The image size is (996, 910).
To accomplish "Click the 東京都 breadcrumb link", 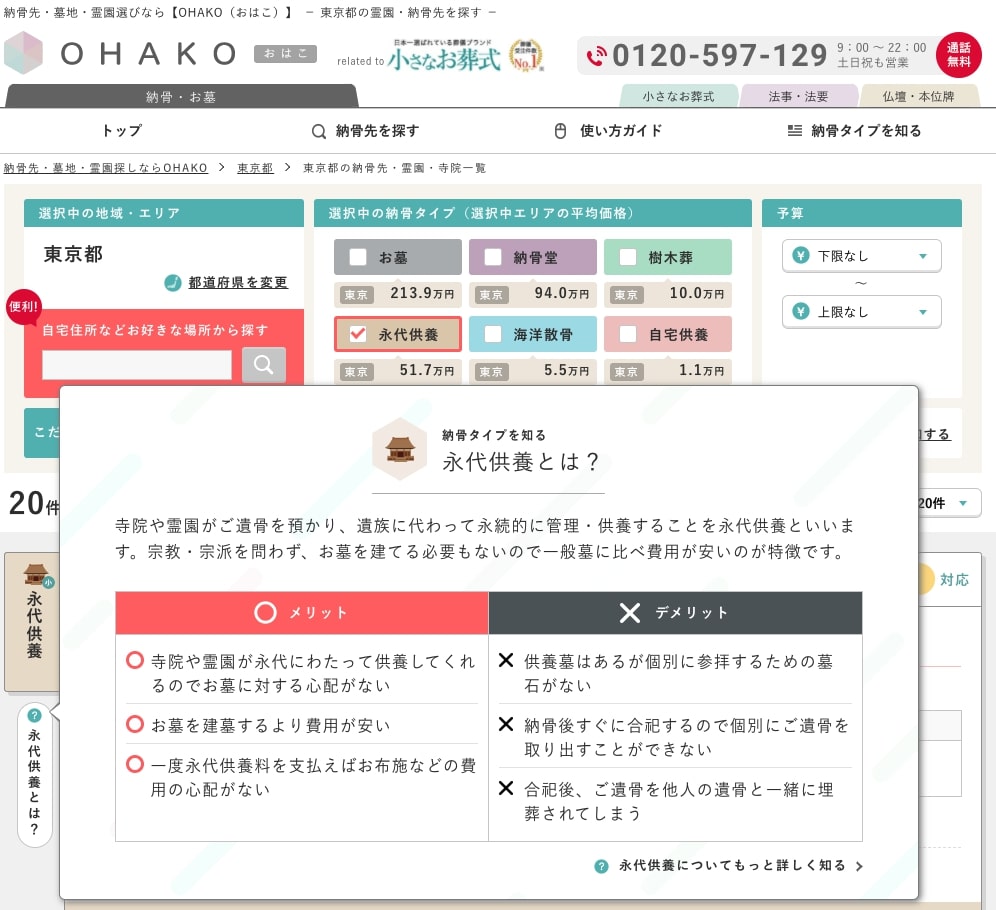I will tap(255, 168).
